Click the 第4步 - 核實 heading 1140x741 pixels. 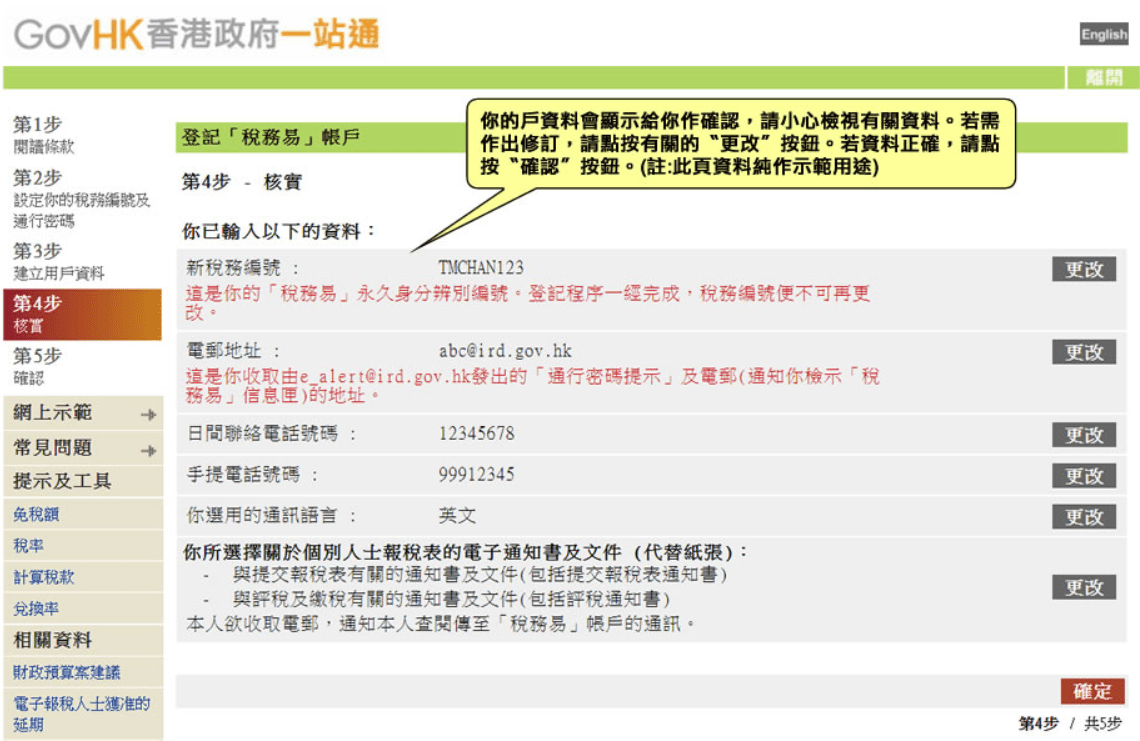coord(241,181)
